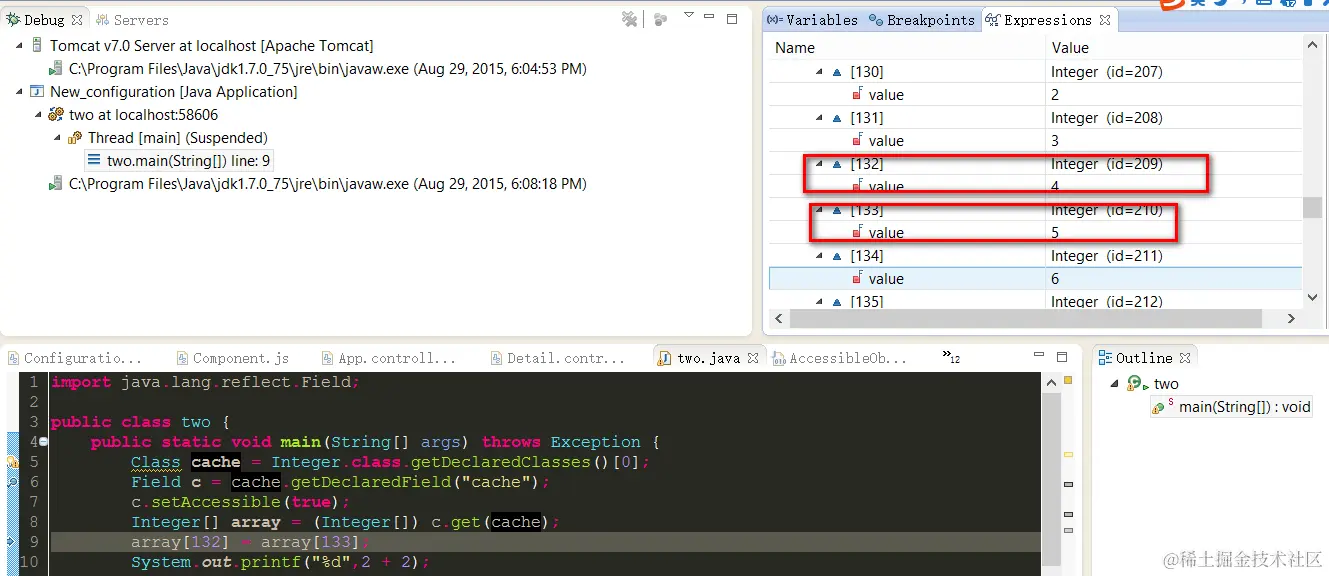Select main(String[]) : void in Outline

pos(1231,407)
